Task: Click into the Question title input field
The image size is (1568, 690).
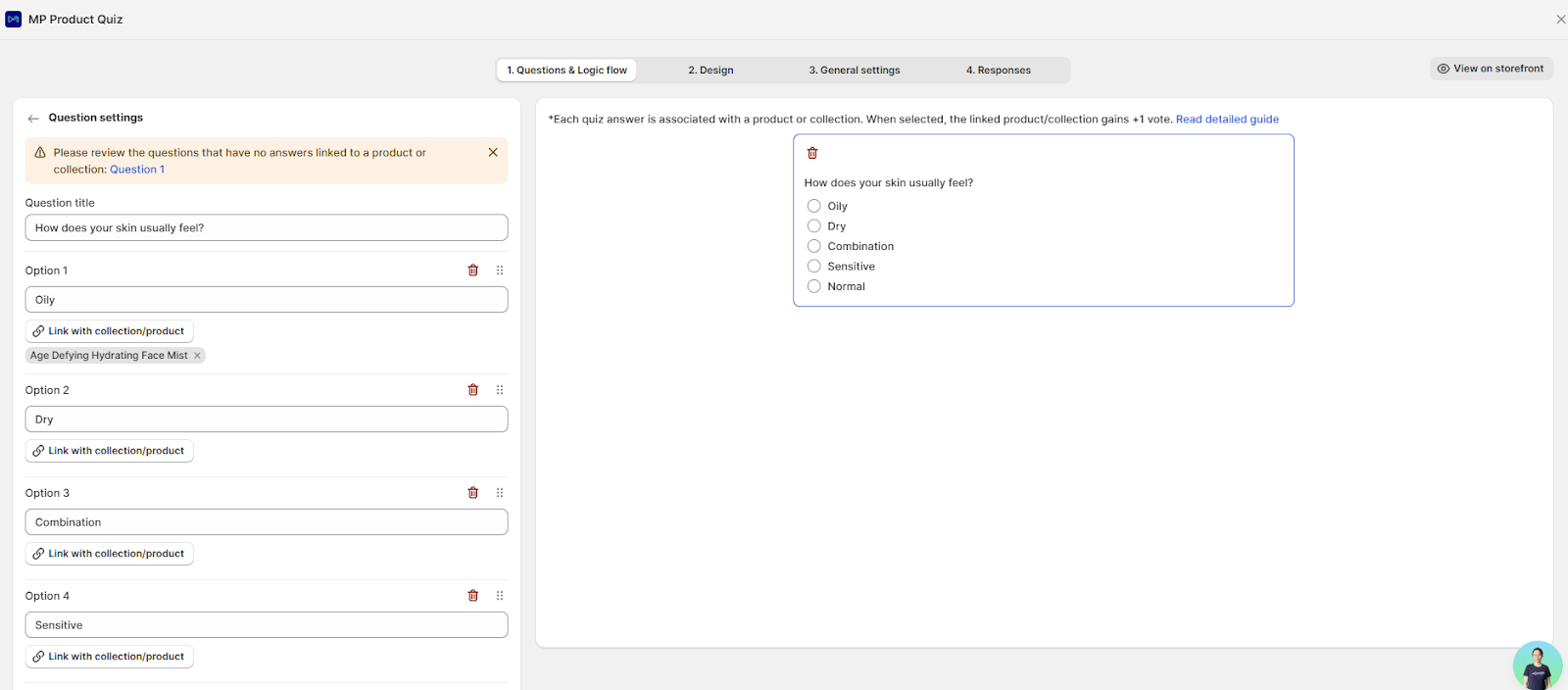Action: coord(267,227)
